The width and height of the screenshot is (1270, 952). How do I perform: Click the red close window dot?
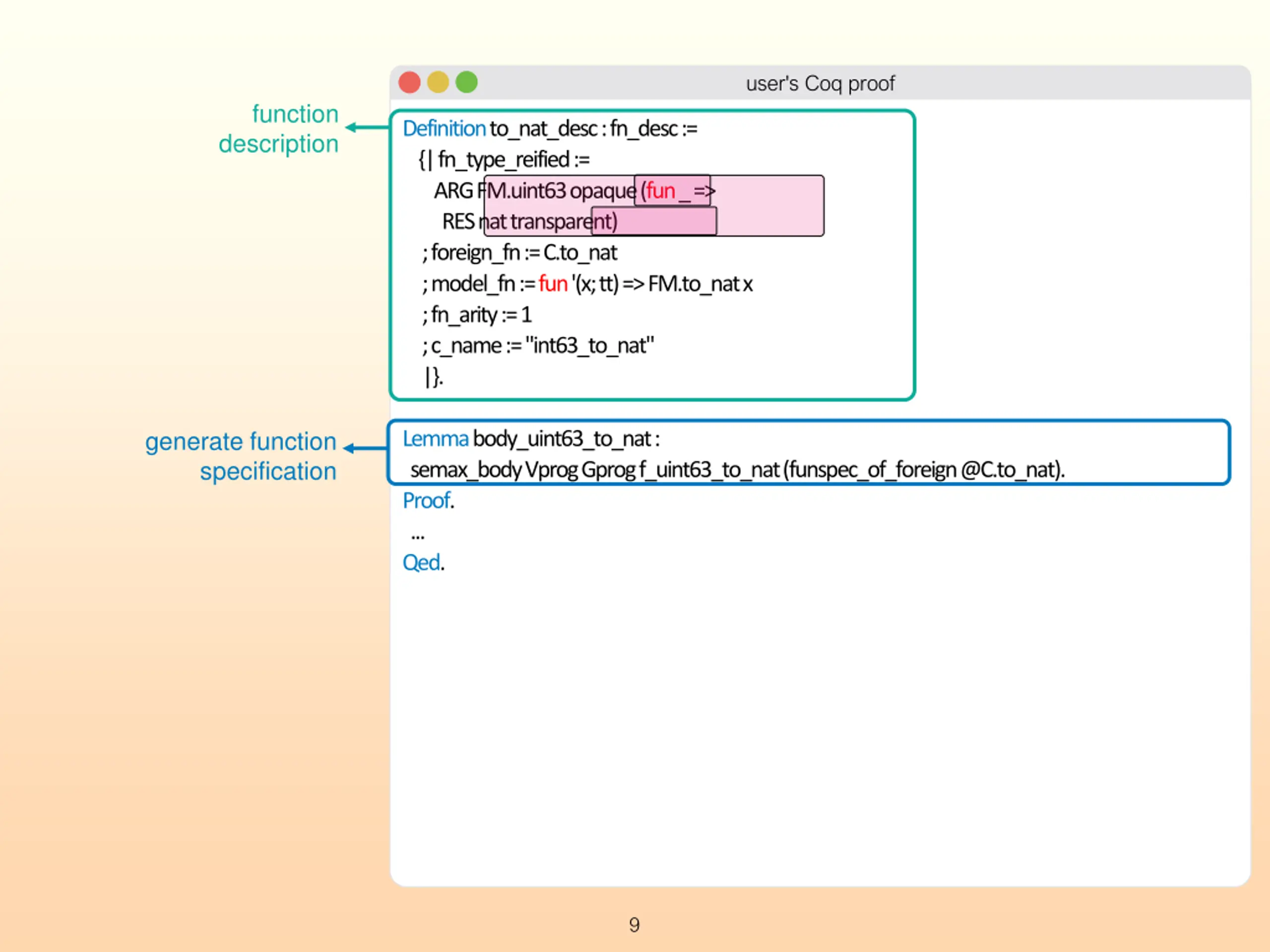(x=409, y=82)
